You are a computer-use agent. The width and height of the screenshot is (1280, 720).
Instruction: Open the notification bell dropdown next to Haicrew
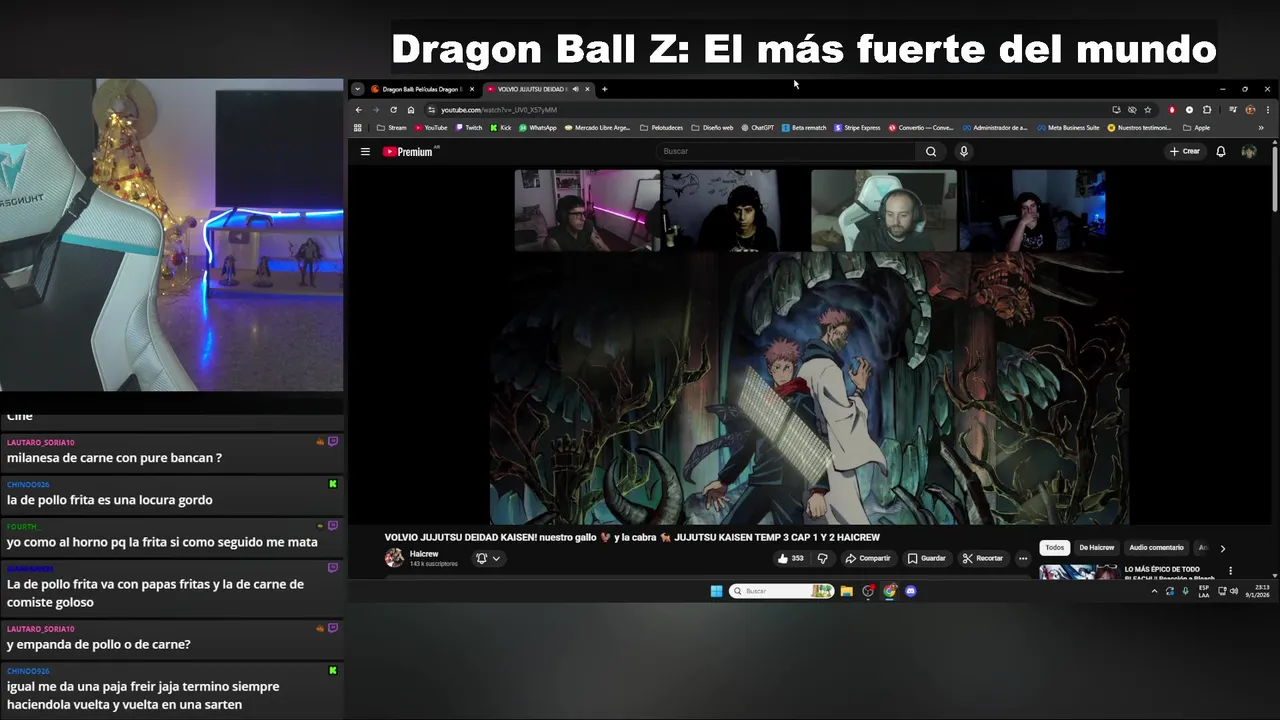487,558
